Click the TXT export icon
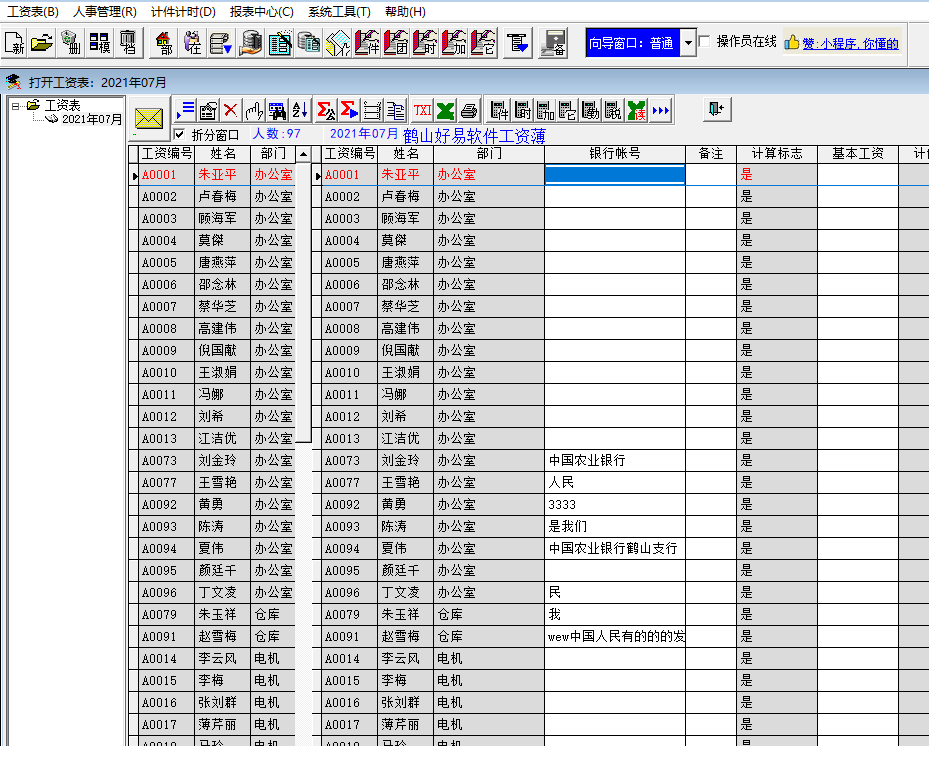 point(422,110)
